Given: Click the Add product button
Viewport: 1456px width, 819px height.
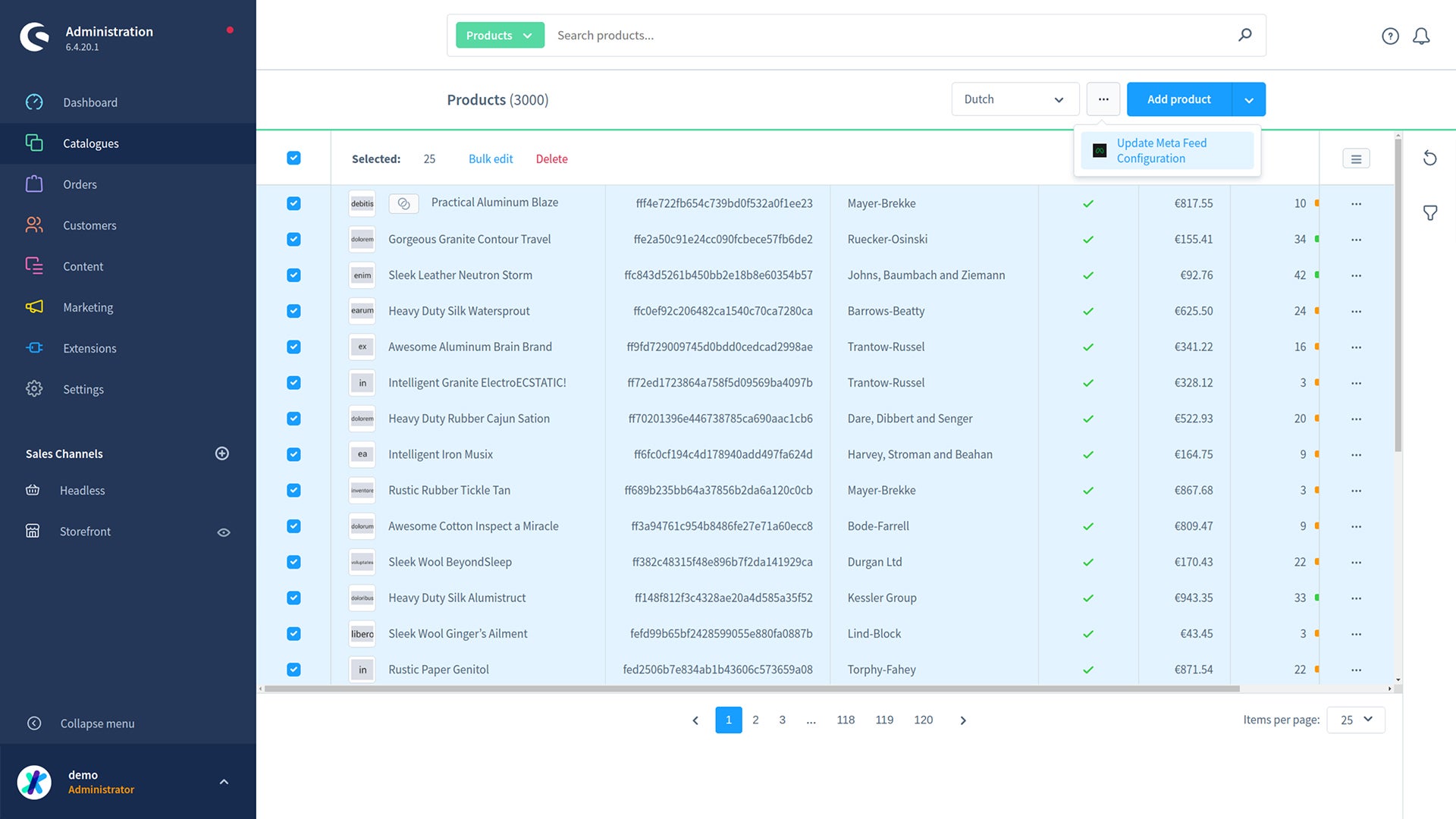Looking at the screenshot, I should pos(1179,99).
